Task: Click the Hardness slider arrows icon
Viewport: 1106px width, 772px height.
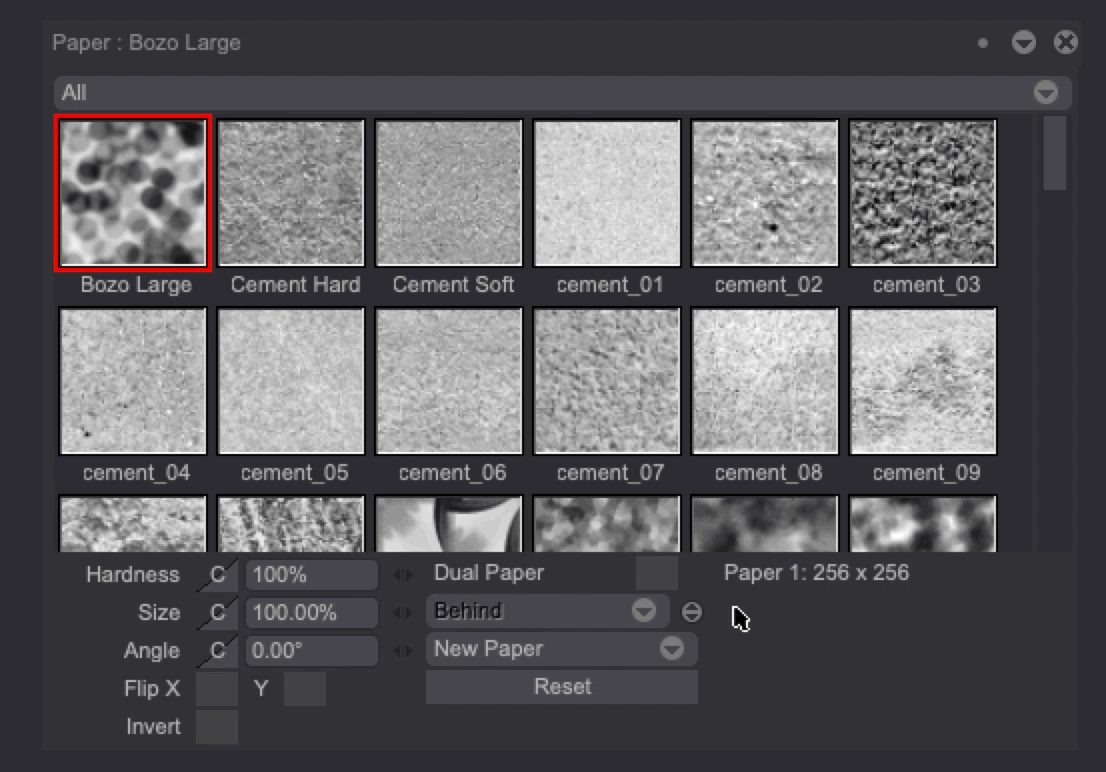Action: click(403, 575)
